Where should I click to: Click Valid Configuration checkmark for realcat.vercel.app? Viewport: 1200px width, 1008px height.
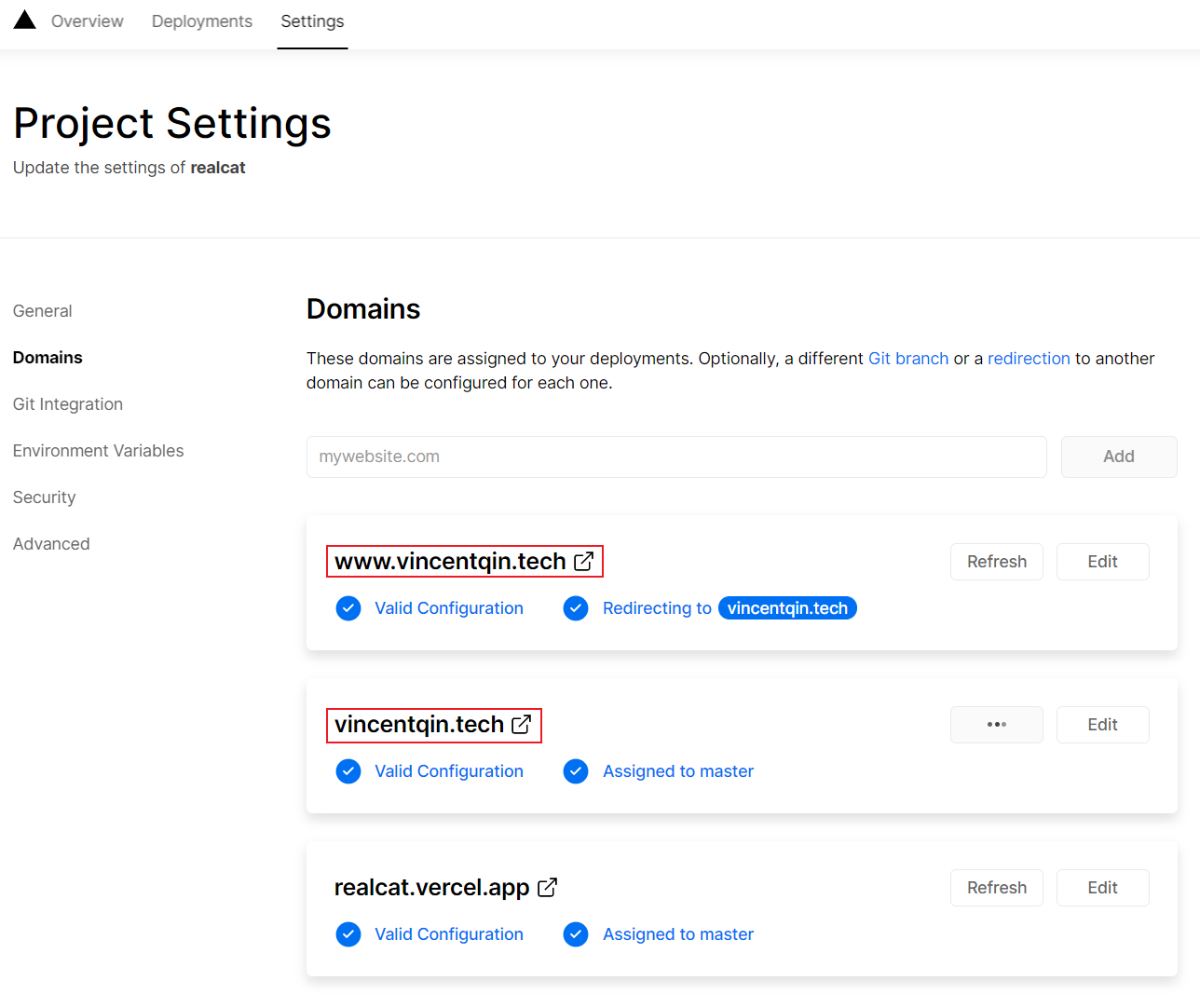click(x=348, y=934)
